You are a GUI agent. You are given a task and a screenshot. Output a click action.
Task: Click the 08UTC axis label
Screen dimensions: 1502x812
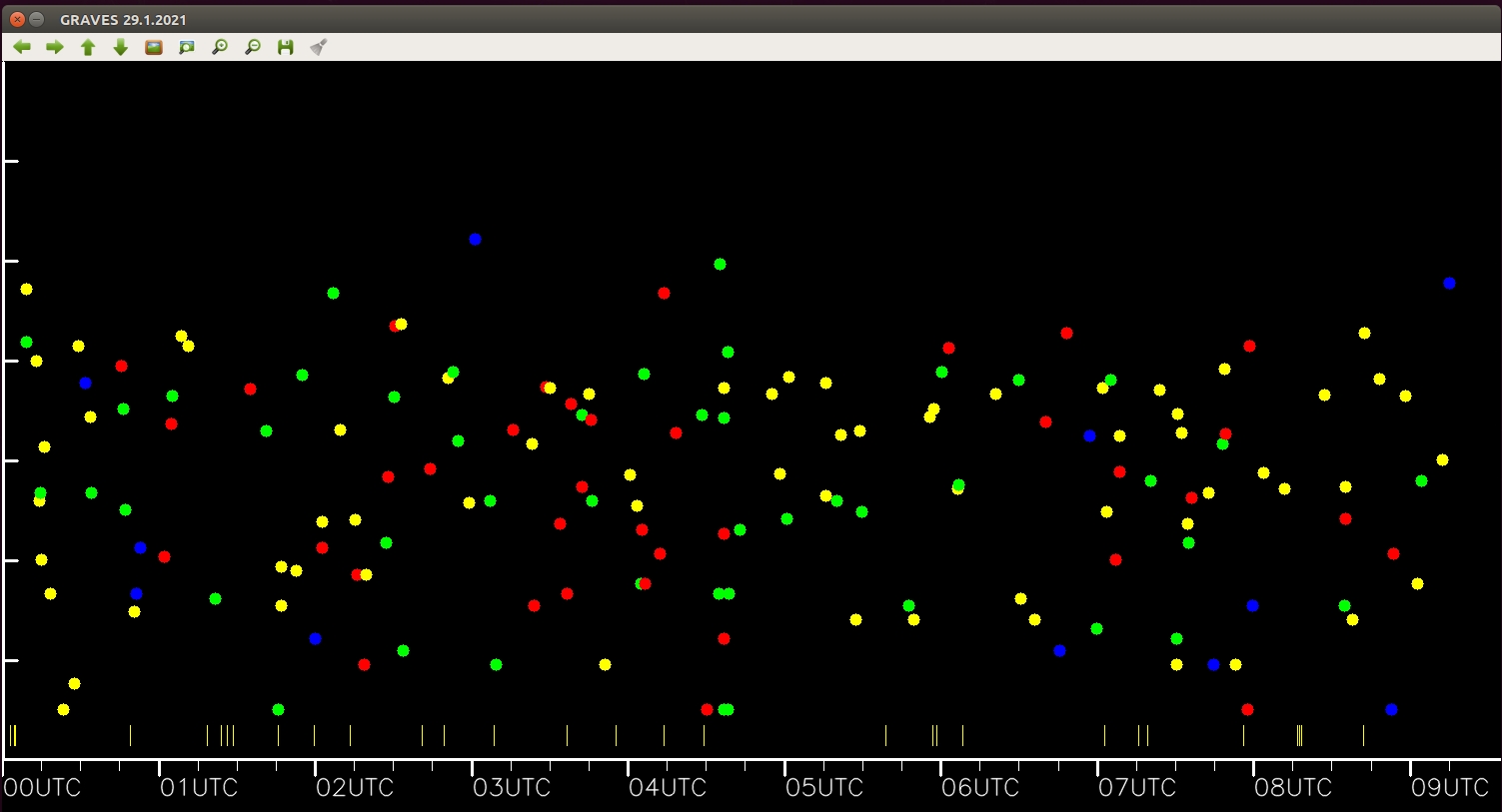tap(1293, 788)
